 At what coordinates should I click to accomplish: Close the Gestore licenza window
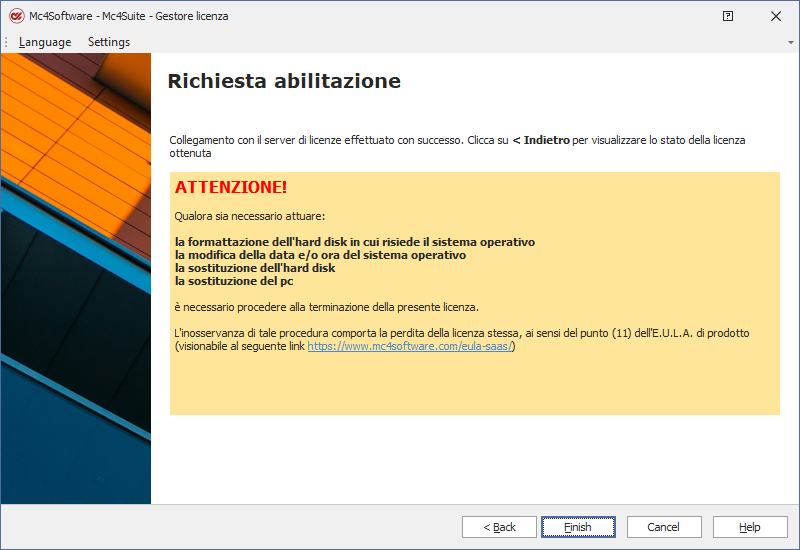[x=776, y=16]
